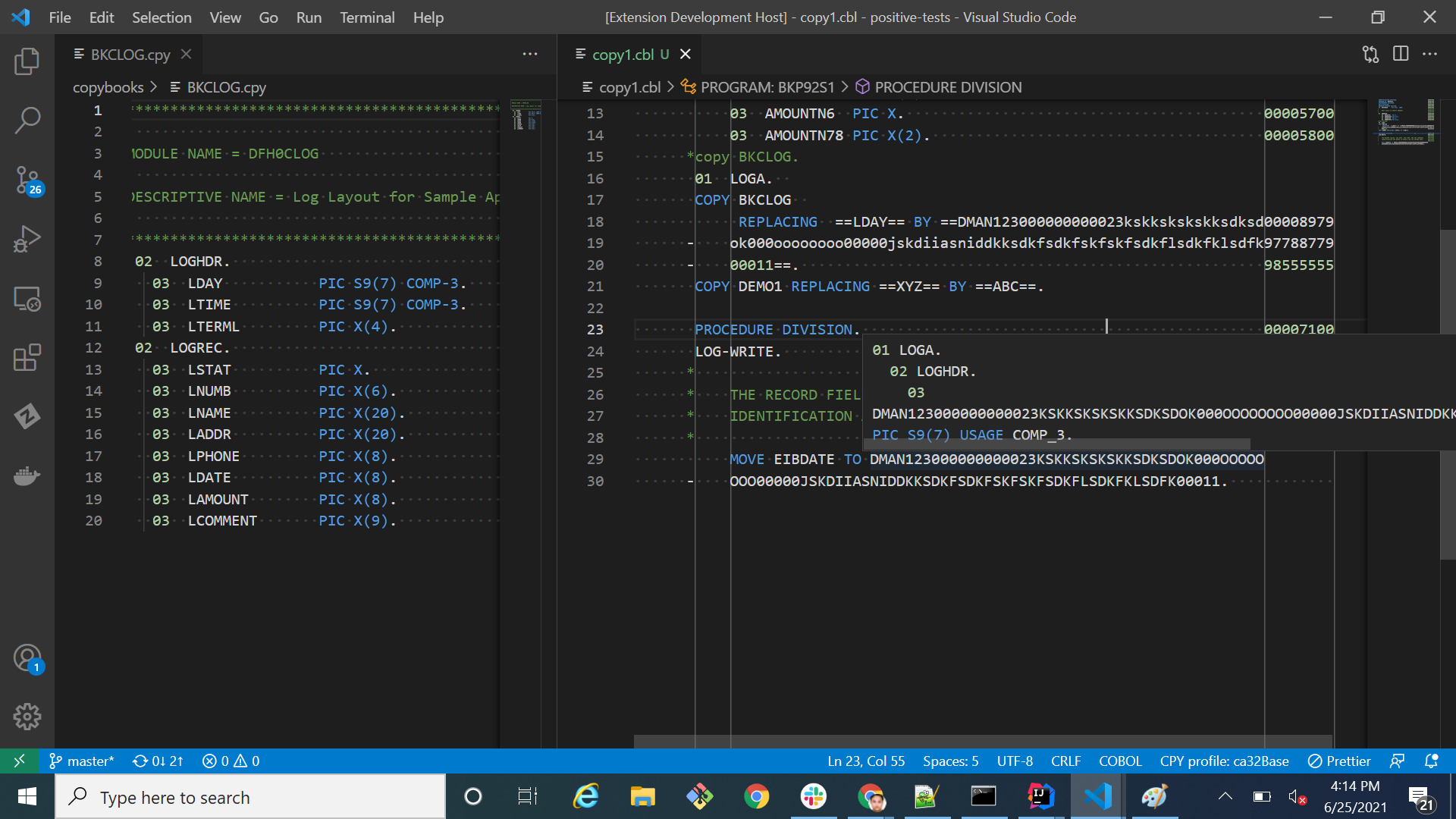The image size is (1456, 819).
Task: Change language mode COBOL
Action: pyautogui.click(x=1120, y=761)
